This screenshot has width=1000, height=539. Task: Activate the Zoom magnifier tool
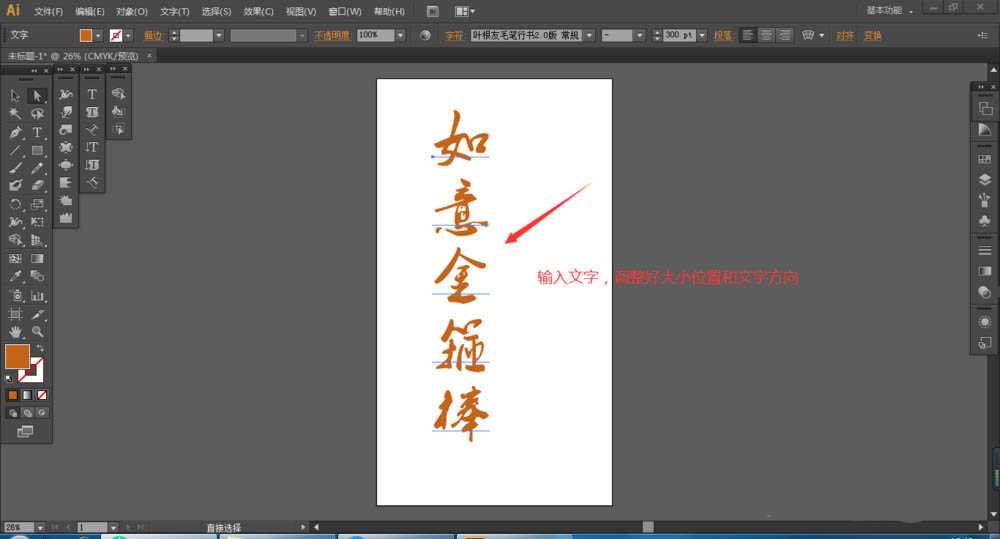pos(37,331)
